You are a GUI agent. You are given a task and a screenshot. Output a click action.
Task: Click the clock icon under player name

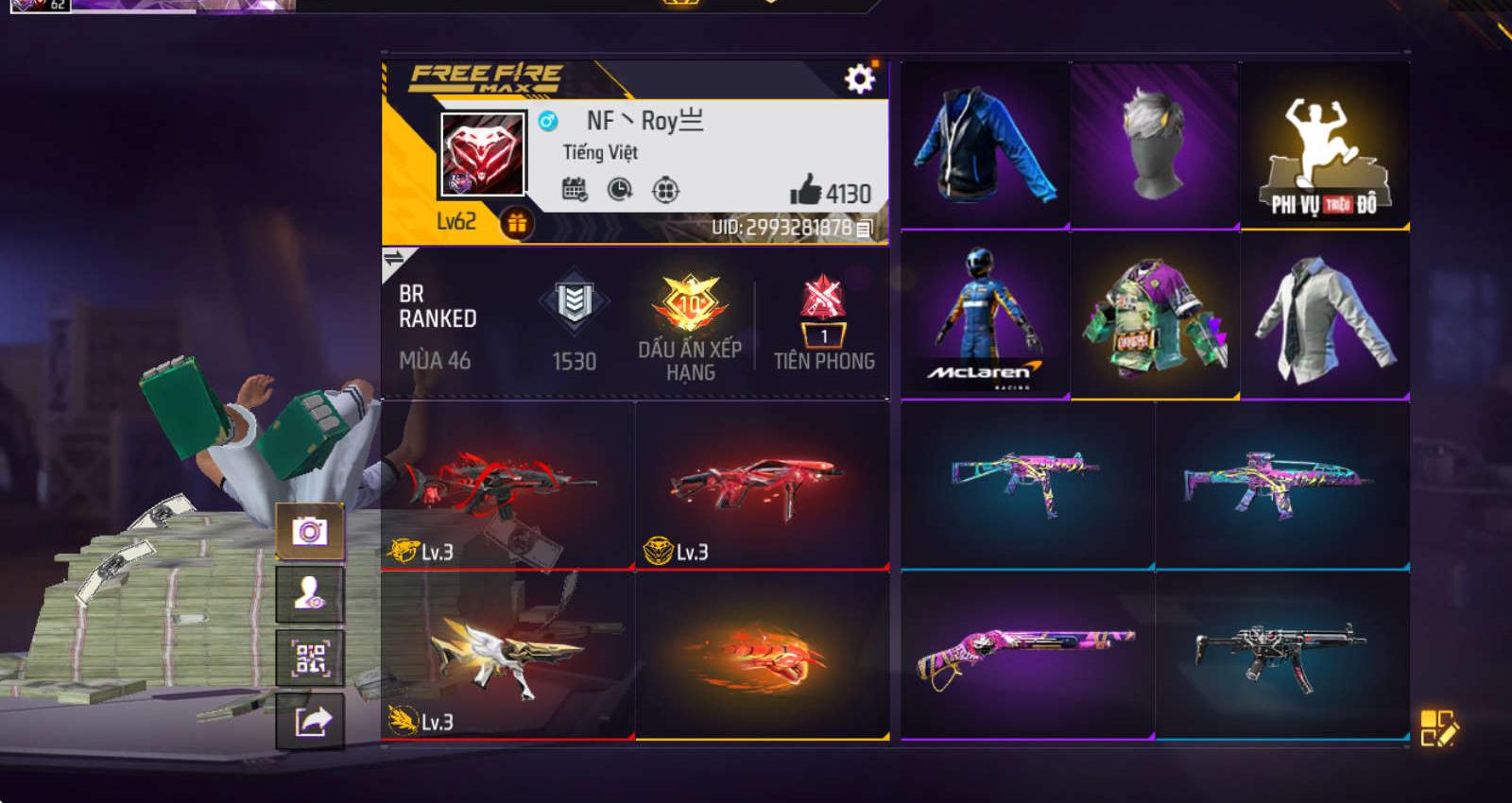click(620, 190)
